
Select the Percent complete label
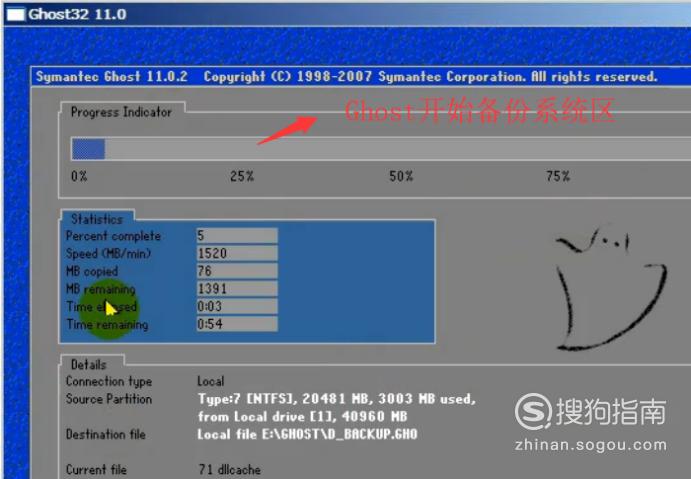[113, 236]
